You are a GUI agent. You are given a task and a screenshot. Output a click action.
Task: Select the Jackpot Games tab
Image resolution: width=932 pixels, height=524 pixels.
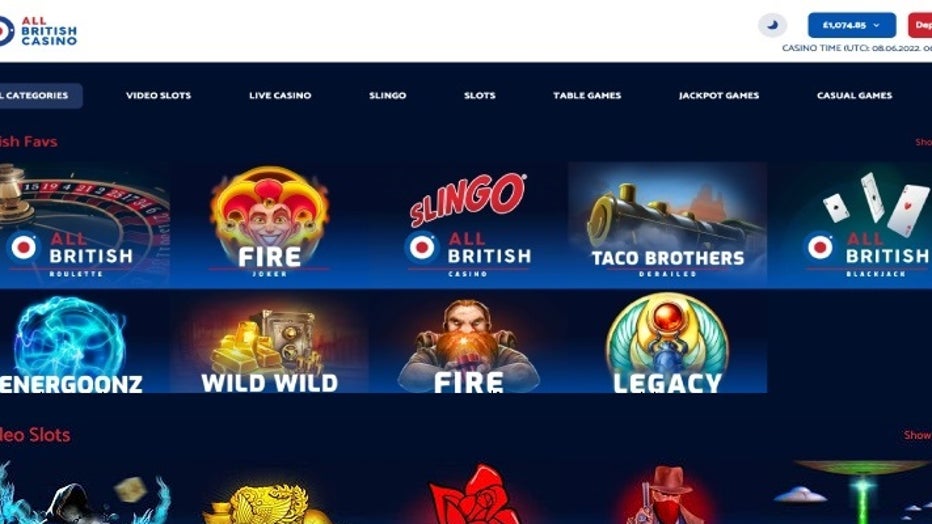(719, 95)
